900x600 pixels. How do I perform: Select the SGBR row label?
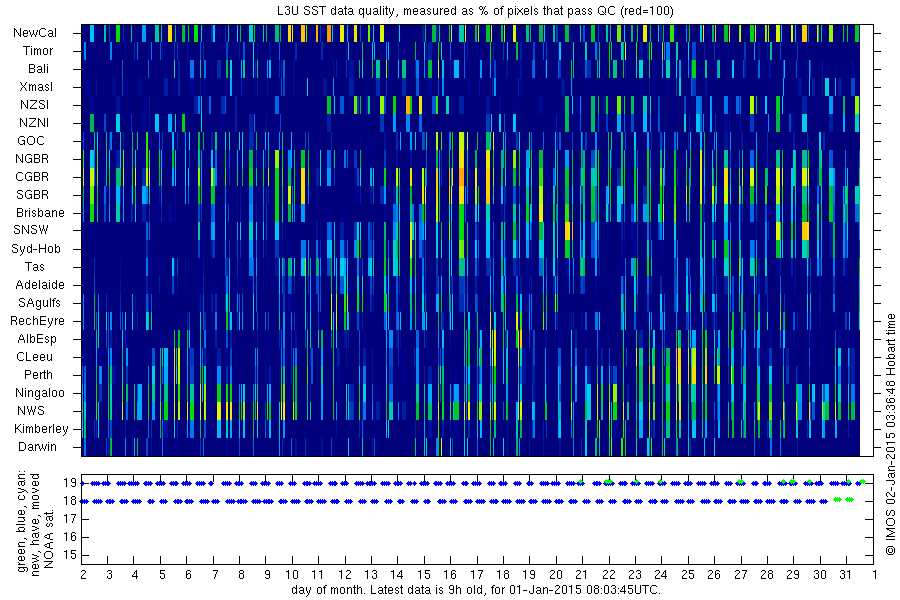click(32, 194)
